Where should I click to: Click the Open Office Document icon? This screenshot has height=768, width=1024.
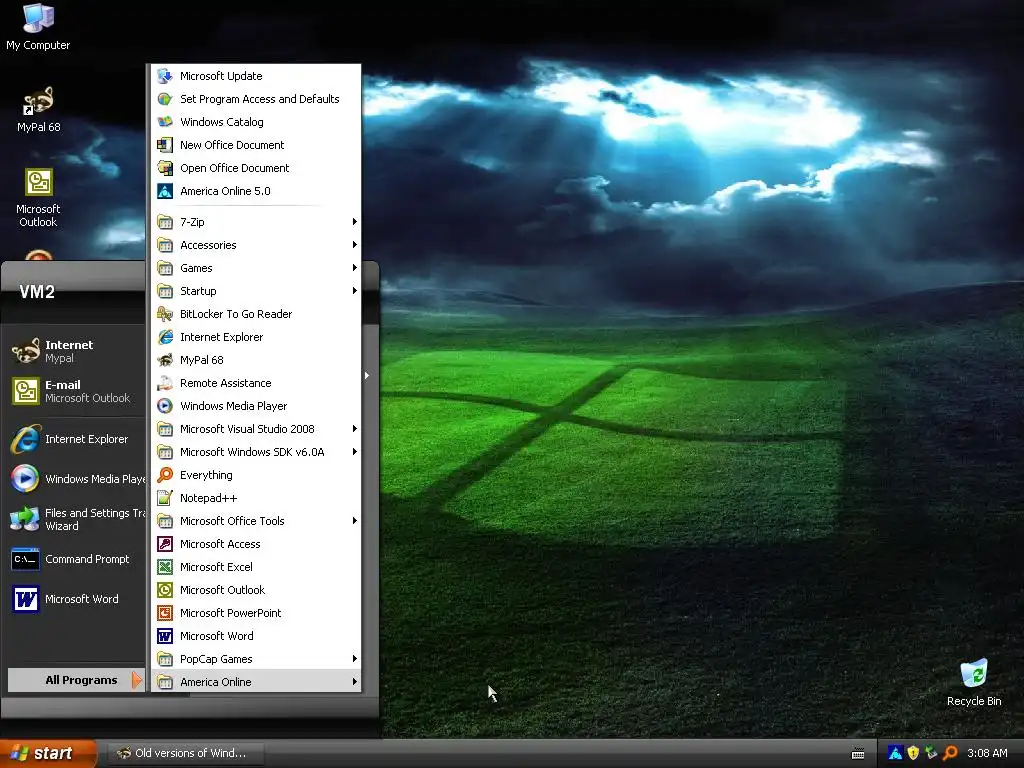tap(165, 168)
